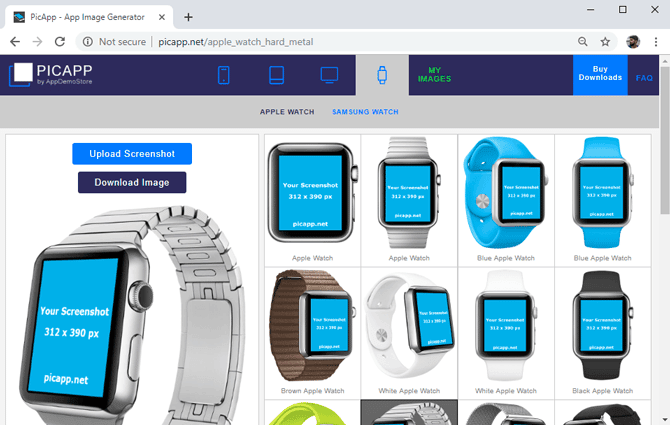Close the PicApp browser tab
The image size is (670, 425).
coord(162,17)
